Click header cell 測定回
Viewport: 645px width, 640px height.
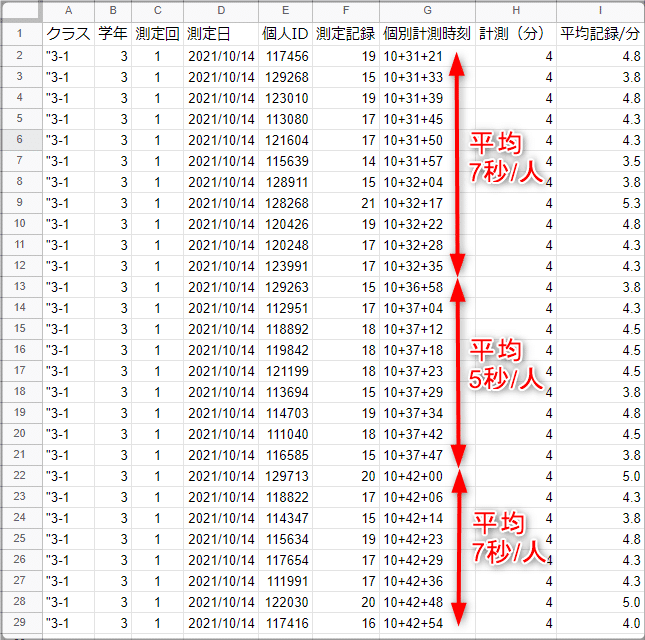(158, 34)
